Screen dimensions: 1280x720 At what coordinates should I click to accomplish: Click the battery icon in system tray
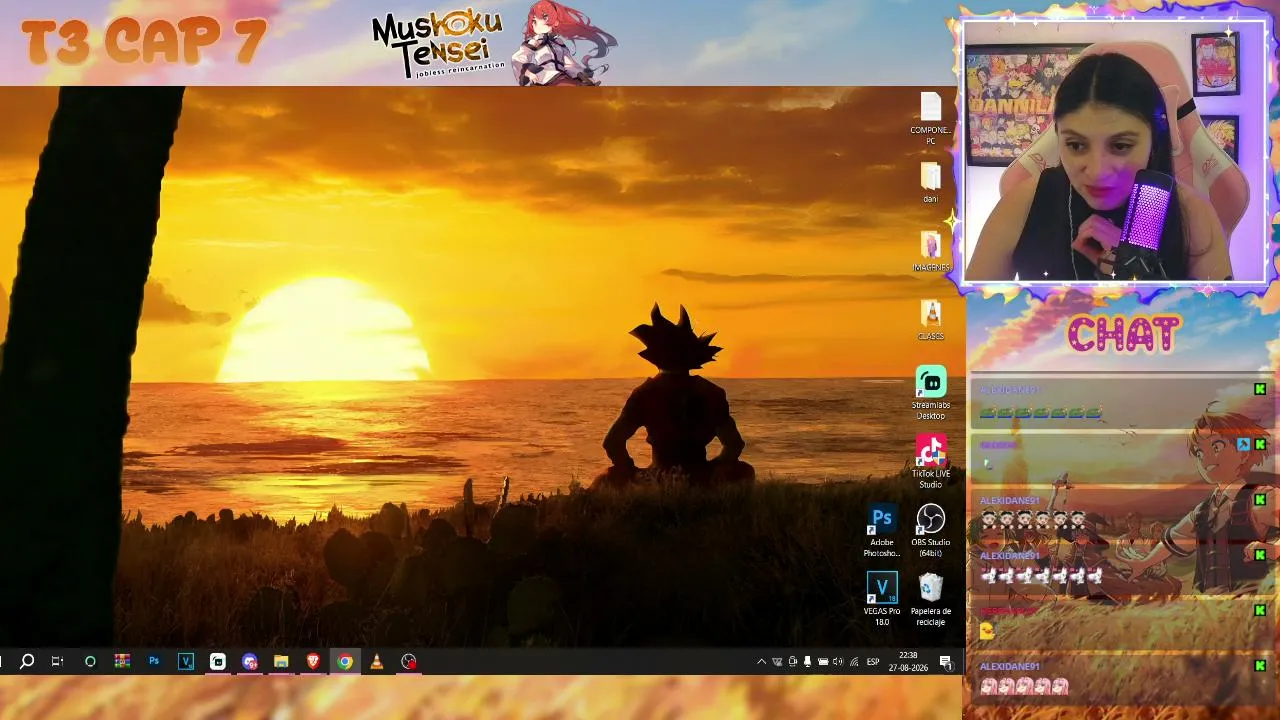click(823, 662)
